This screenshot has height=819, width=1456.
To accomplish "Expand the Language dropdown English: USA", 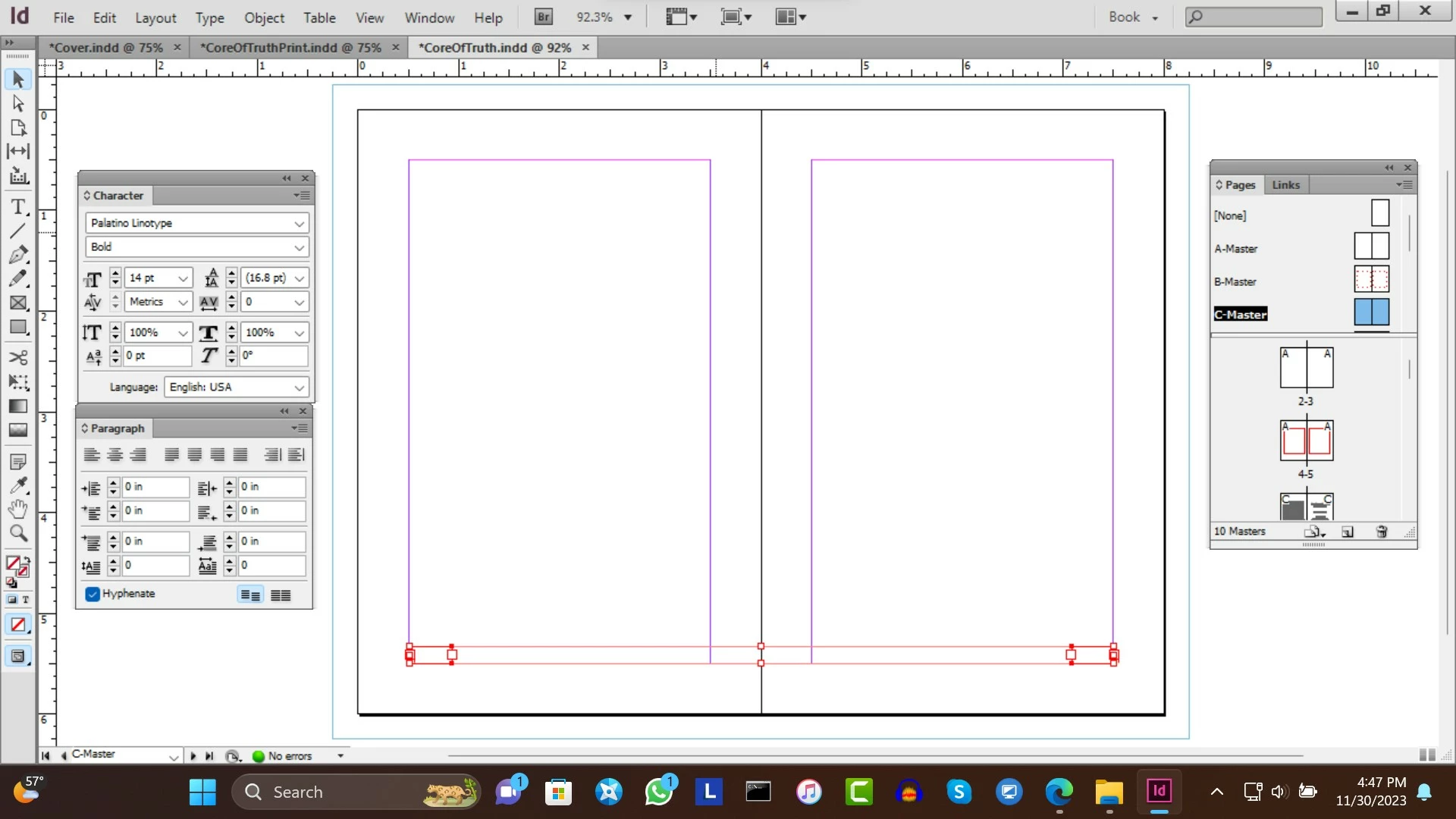I will 299,388.
